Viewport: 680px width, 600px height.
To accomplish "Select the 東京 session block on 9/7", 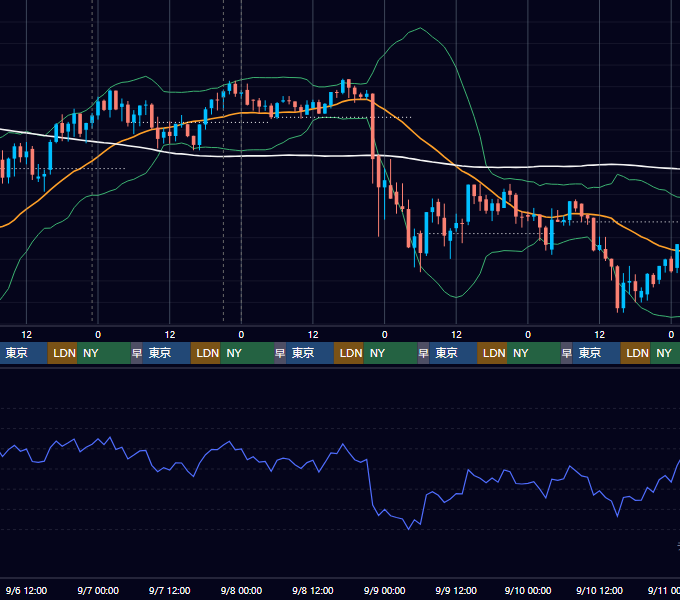I will tap(167, 353).
